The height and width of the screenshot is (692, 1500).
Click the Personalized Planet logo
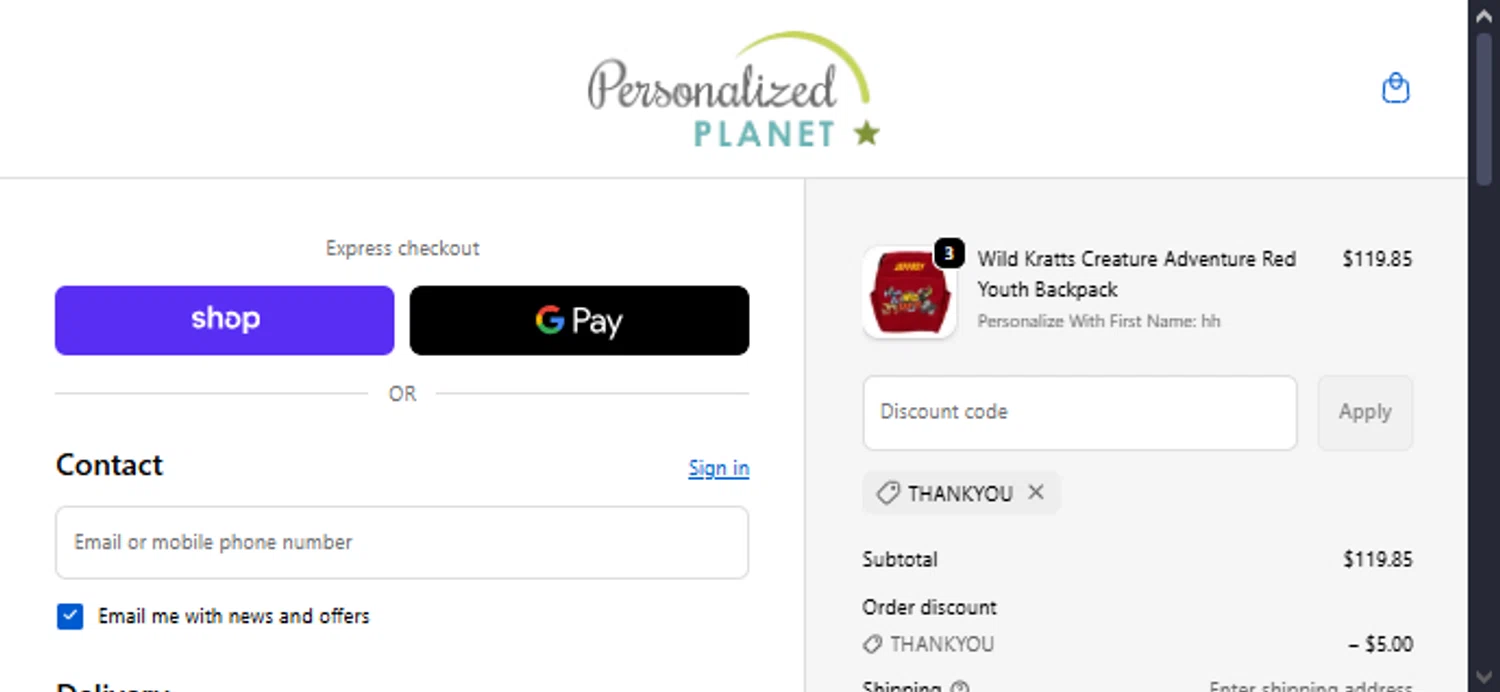coord(733,91)
